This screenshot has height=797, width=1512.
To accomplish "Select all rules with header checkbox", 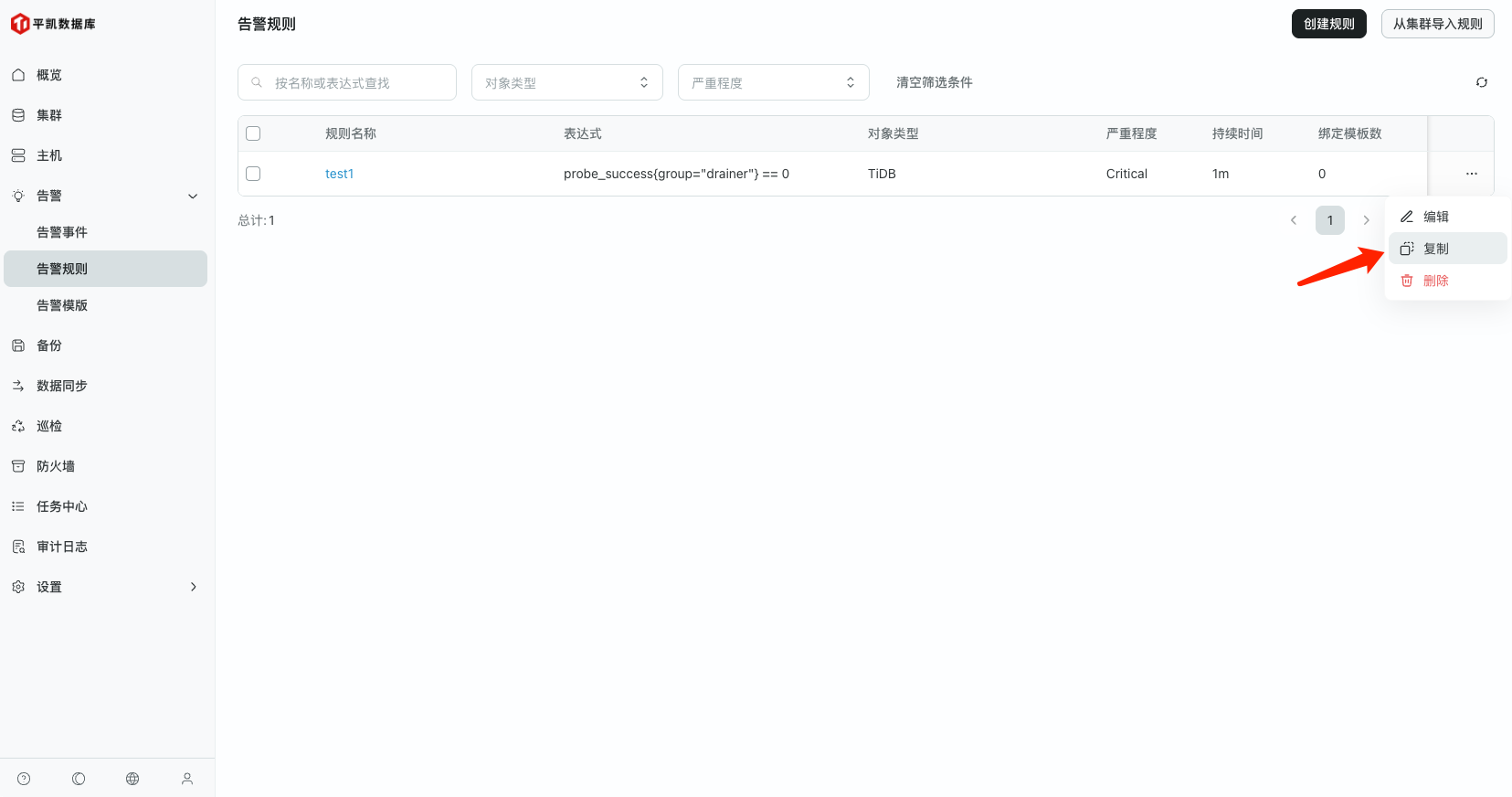I will (x=254, y=133).
